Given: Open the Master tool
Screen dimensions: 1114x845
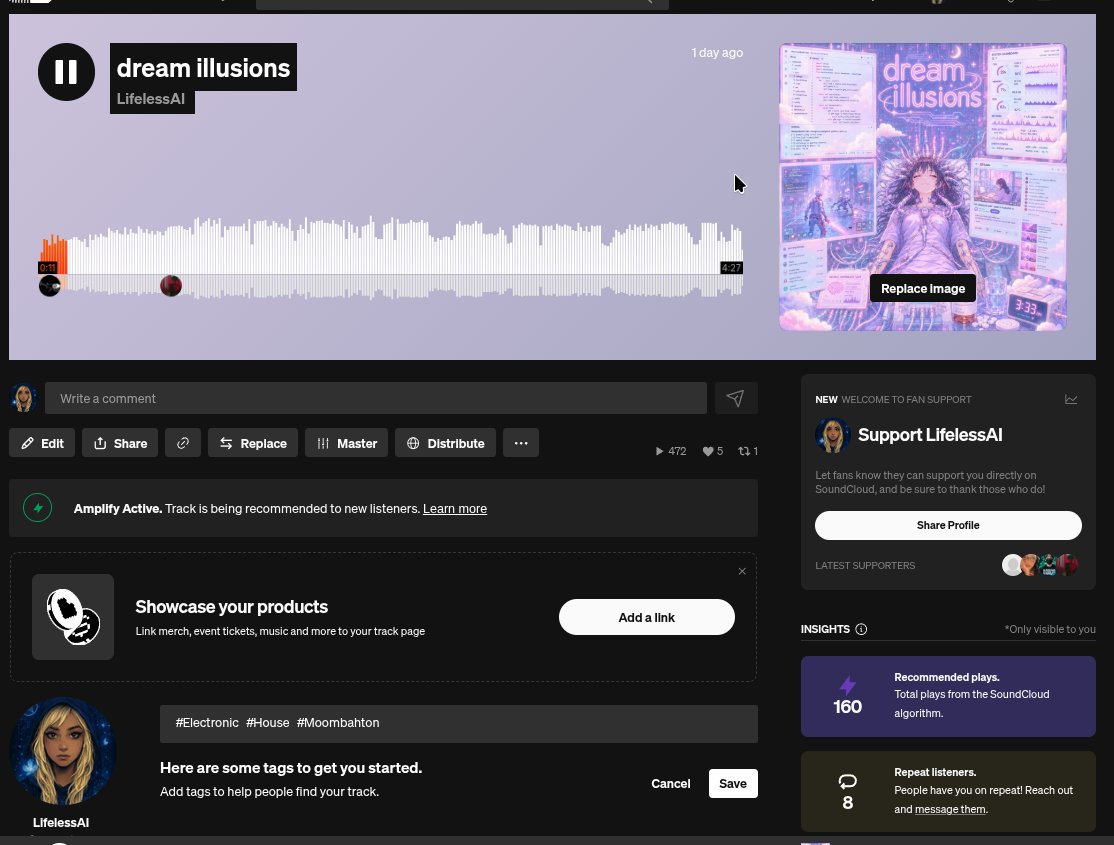Looking at the screenshot, I should click(346, 443).
